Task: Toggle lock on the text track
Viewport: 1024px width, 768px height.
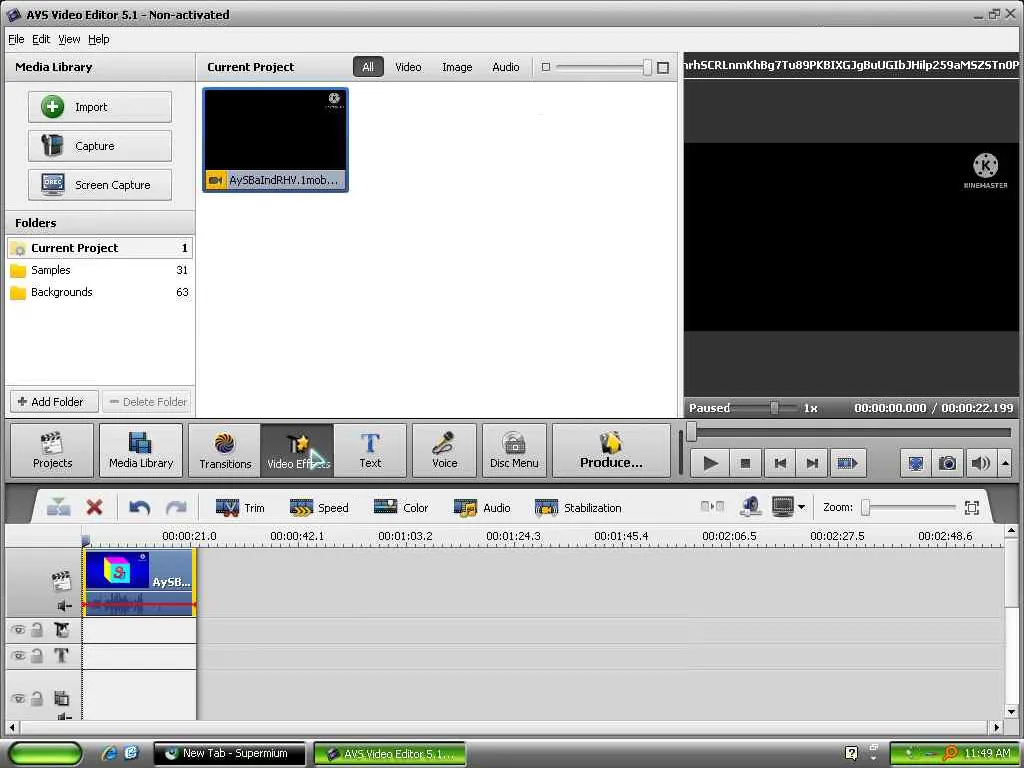Action: 37,656
